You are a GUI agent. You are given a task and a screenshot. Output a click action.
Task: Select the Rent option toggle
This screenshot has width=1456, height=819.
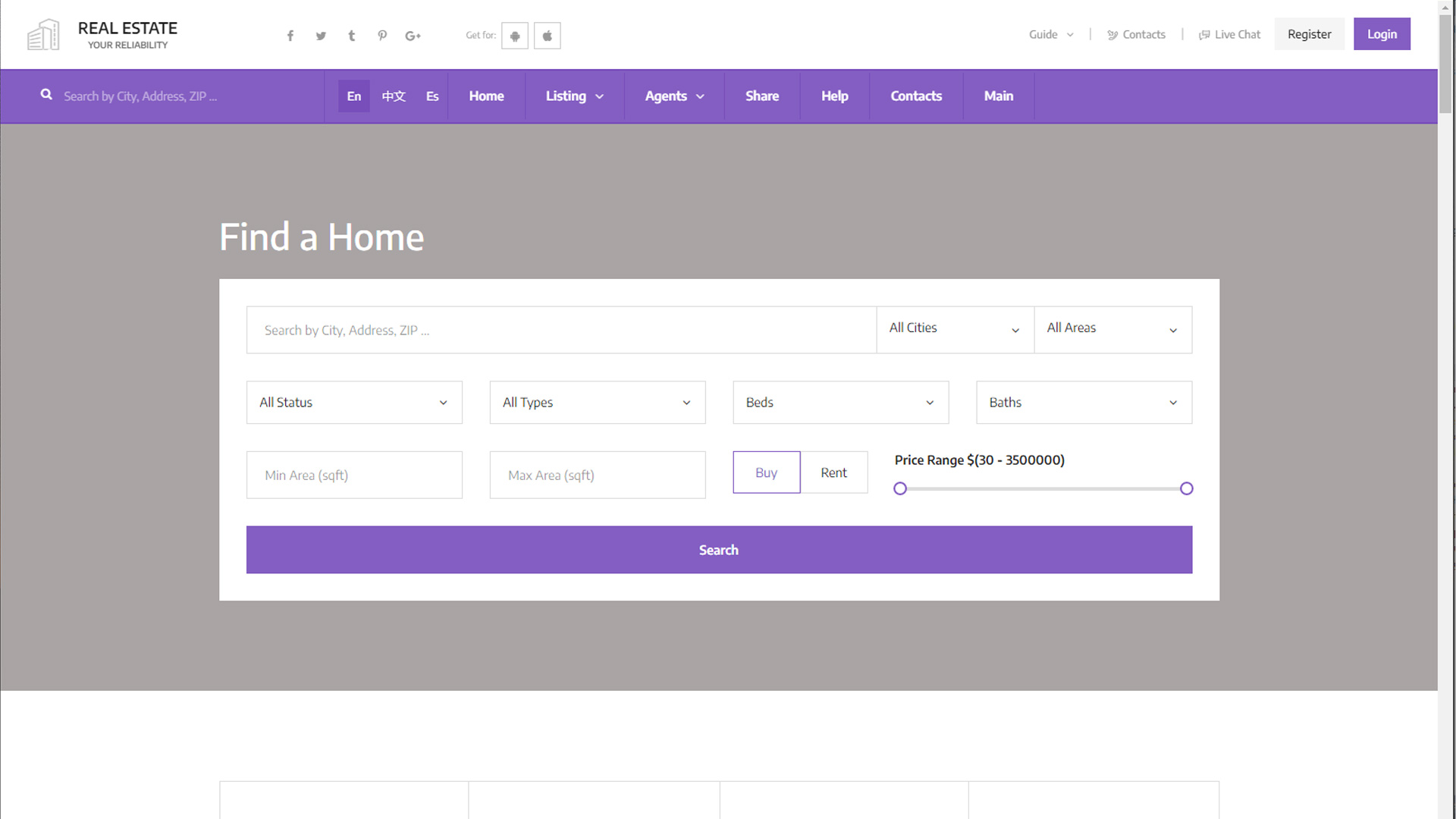(833, 472)
